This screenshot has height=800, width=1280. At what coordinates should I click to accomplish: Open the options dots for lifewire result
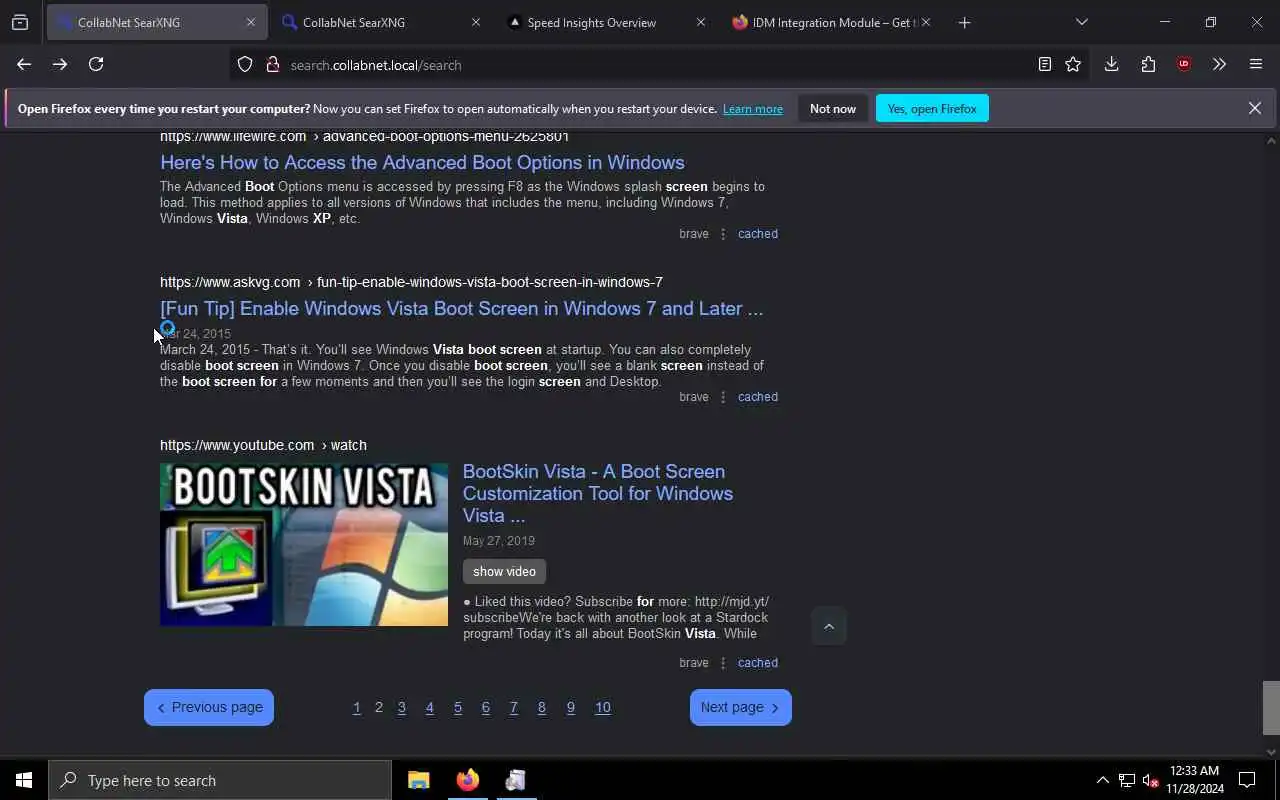tap(723, 234)
